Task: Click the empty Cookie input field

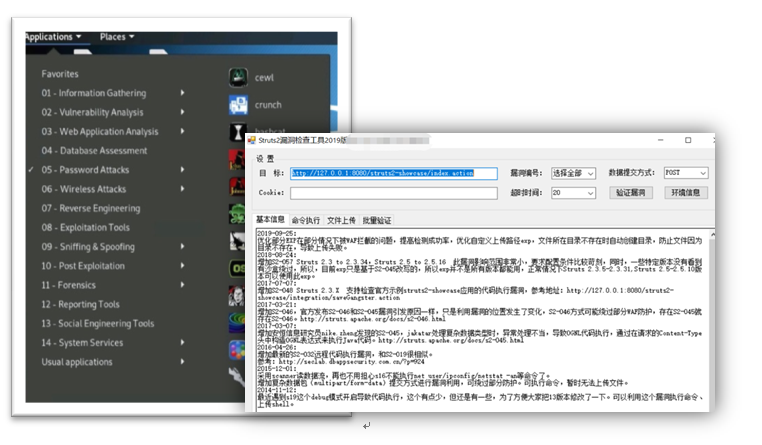Action: [x=394, y=193]
